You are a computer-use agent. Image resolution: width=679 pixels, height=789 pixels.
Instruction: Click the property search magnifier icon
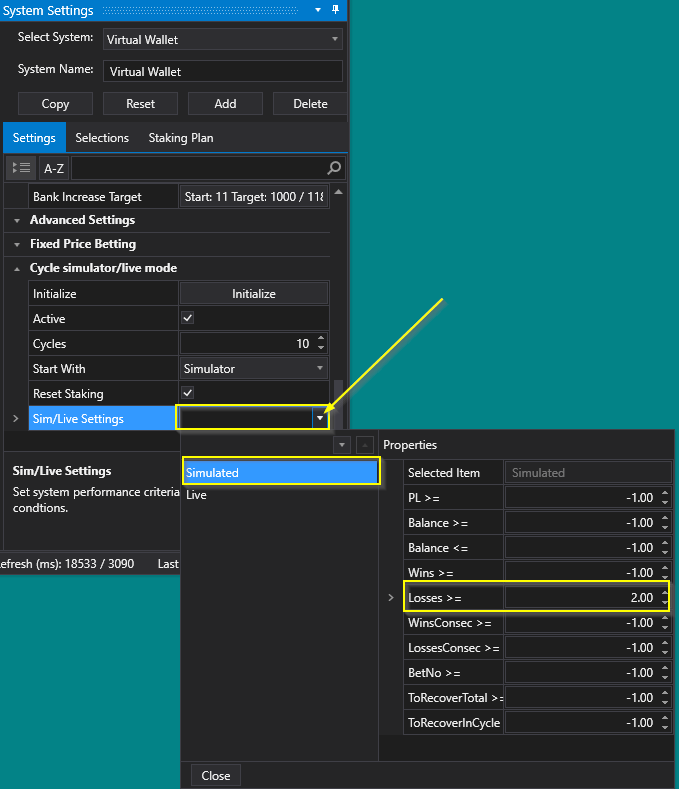pos(334,168)
